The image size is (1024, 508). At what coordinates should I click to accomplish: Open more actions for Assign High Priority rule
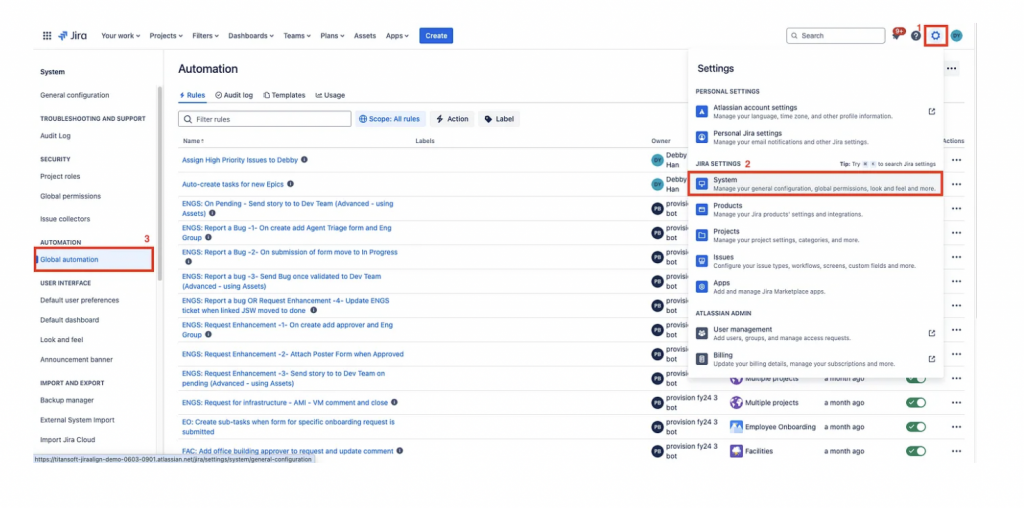[x=956, y=160]
